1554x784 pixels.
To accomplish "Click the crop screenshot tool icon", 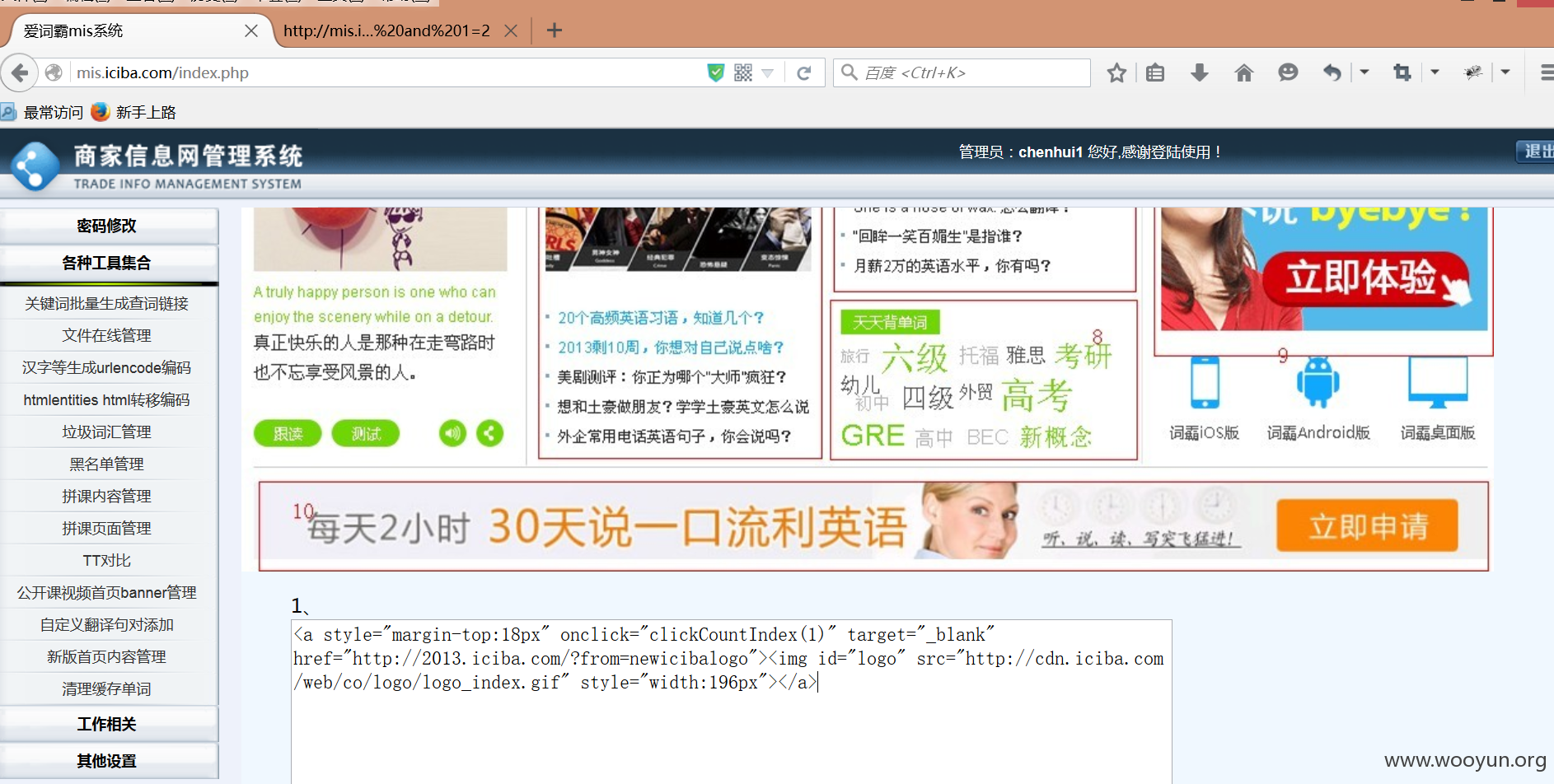I will click(x=1402, y=72).
